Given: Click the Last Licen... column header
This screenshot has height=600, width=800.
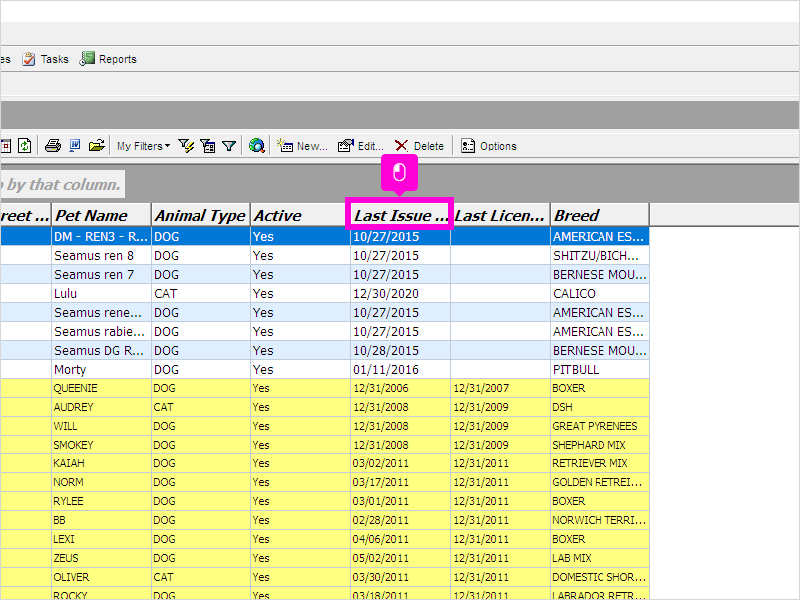Looking at the screenshot, I should [500, 215].
